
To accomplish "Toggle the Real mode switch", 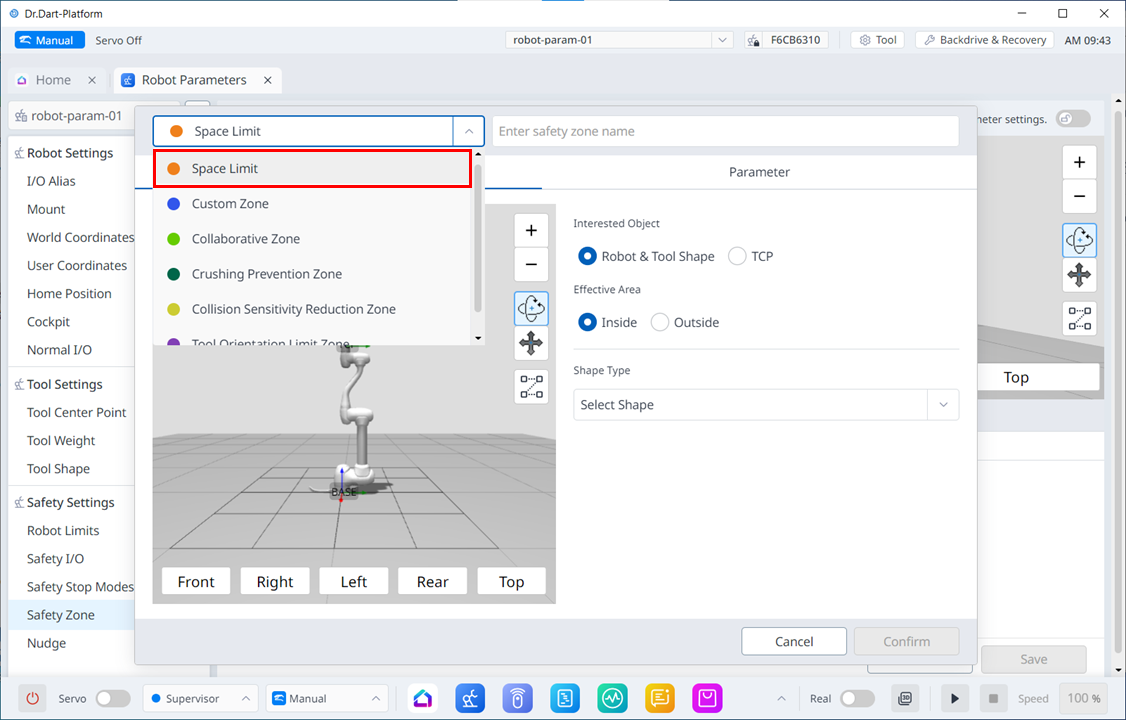I will point(856,698).
